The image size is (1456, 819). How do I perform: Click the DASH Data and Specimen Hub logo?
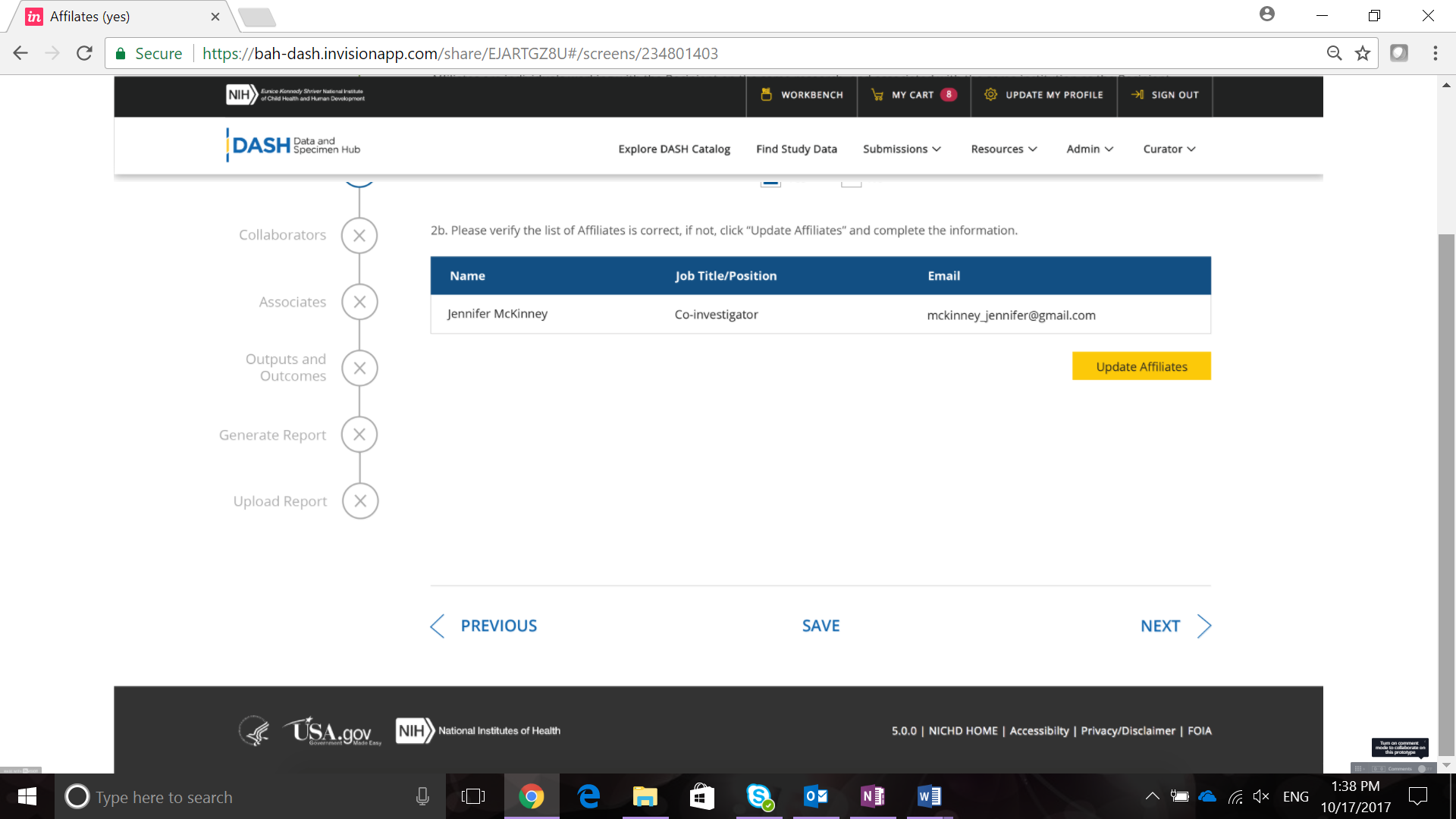pyautogui.click(x=293, y=145)
